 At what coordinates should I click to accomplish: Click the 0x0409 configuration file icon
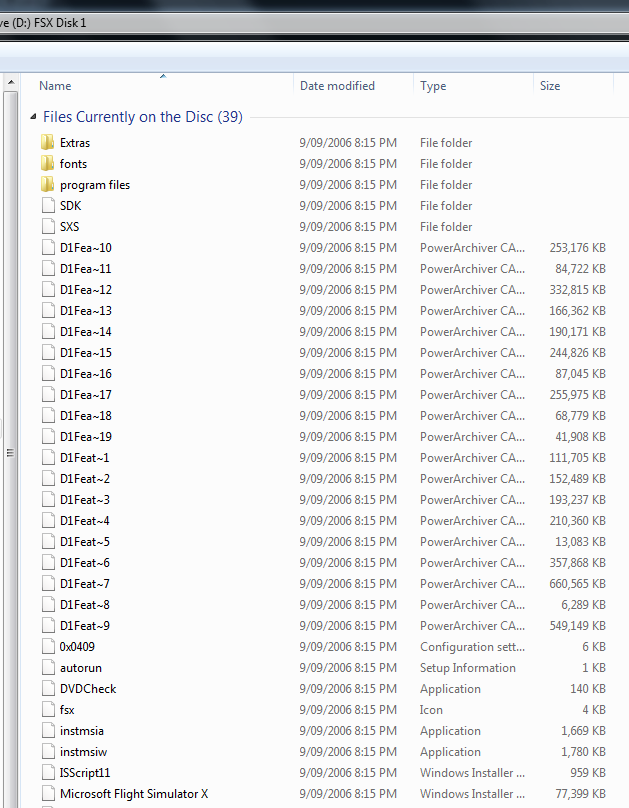click(x=48, y=647)
